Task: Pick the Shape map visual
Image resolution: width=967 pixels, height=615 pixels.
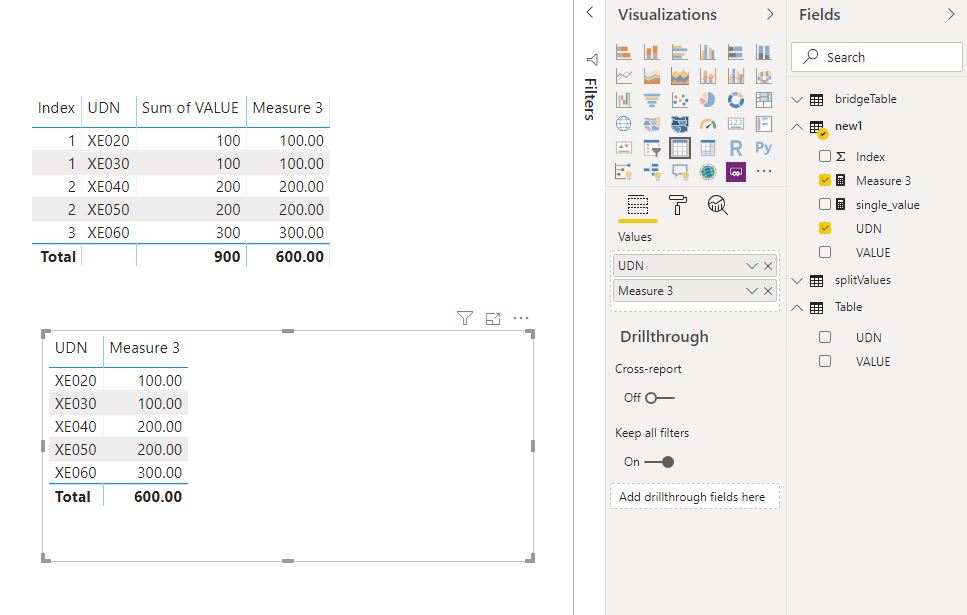Action: click(680, 124)
